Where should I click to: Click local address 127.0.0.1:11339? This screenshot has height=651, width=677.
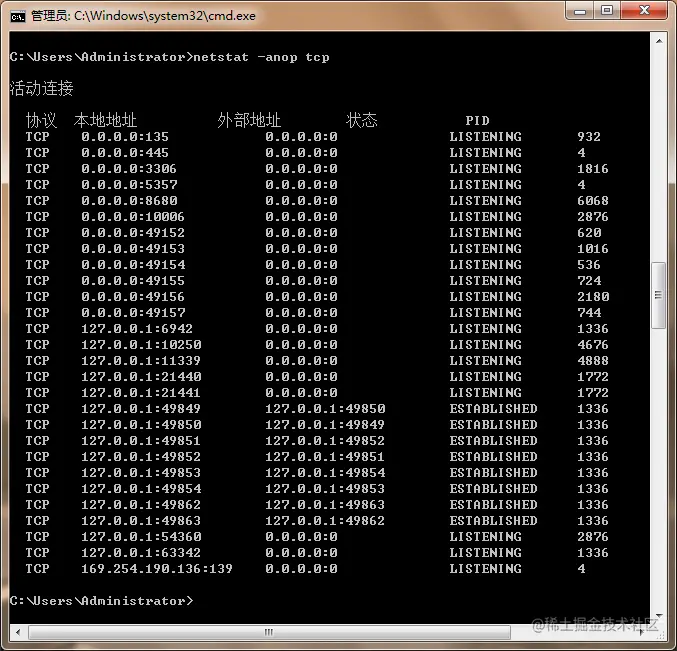[x=141, y=361]
